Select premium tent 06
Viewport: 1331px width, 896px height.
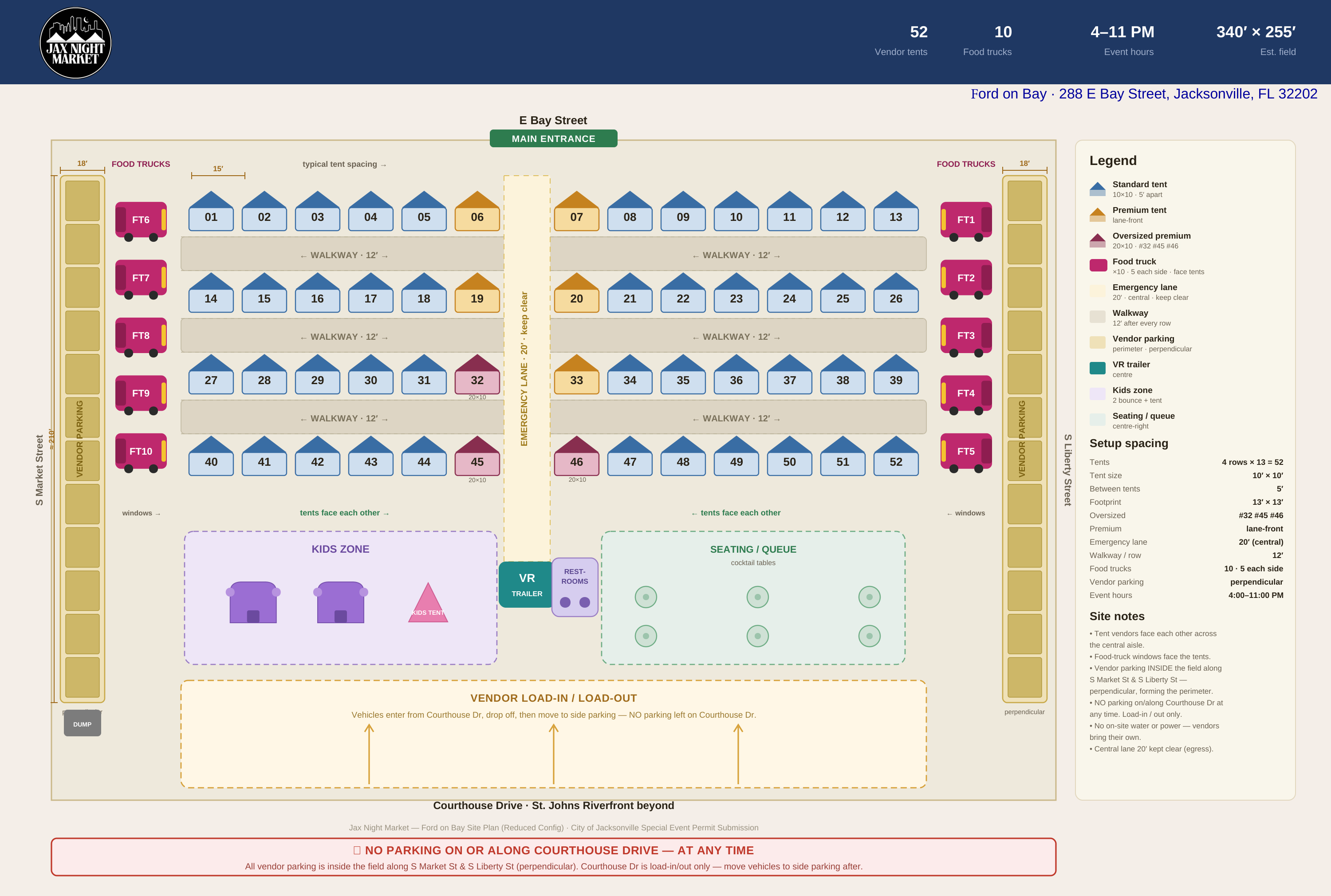click(477, 212)
